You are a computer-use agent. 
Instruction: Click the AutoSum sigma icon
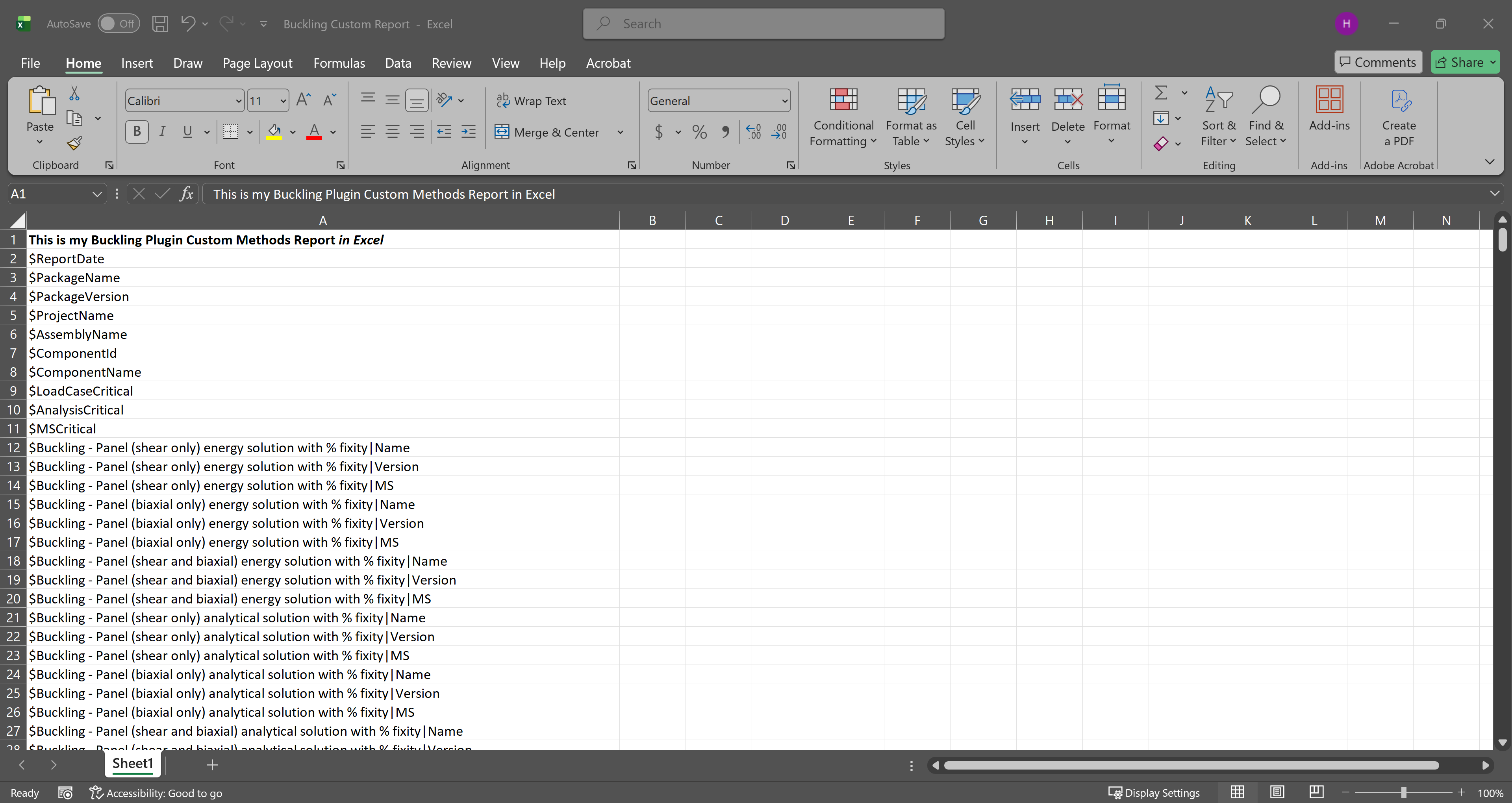(x=1161, y=93)
